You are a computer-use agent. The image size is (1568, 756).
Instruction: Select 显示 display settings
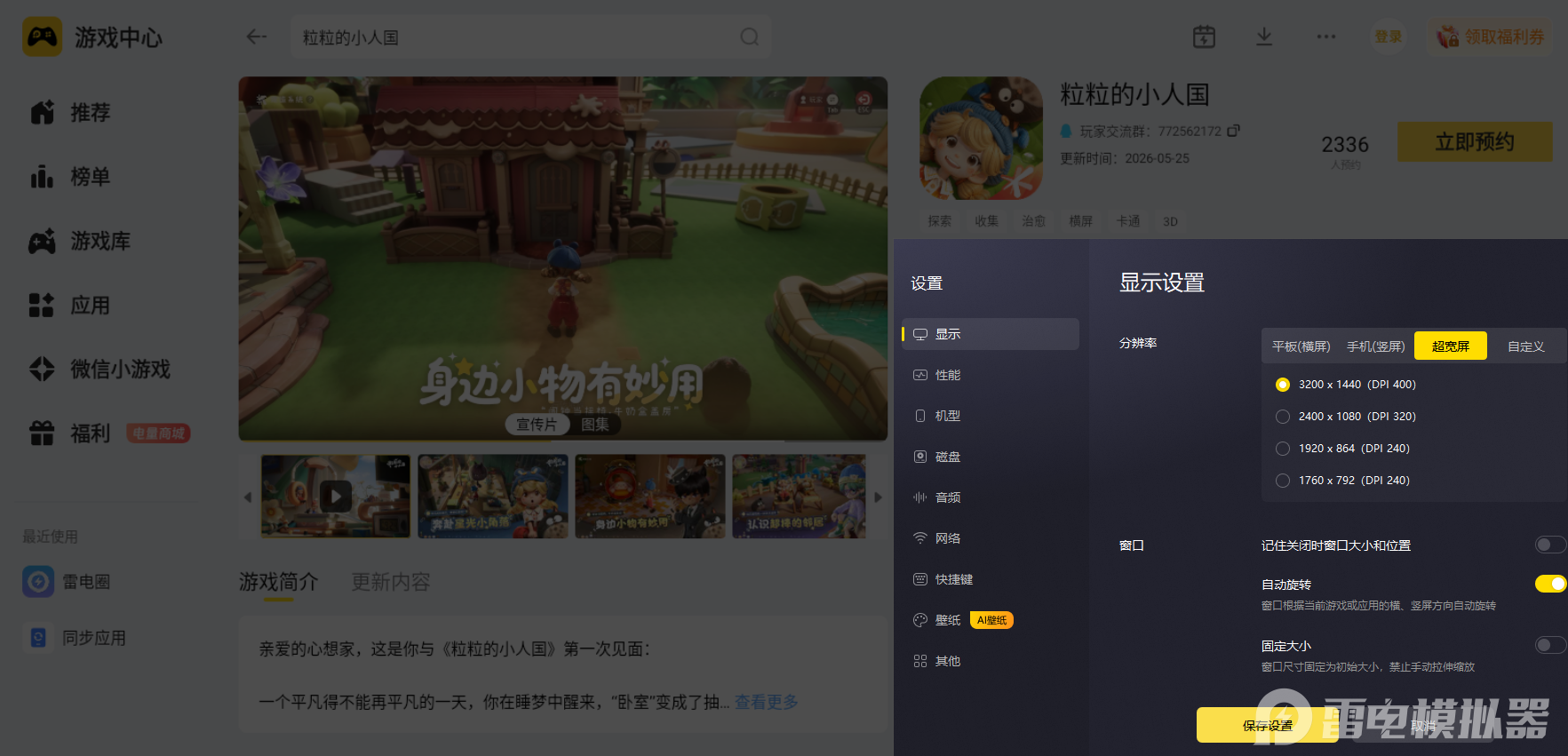tap(991, 334)
